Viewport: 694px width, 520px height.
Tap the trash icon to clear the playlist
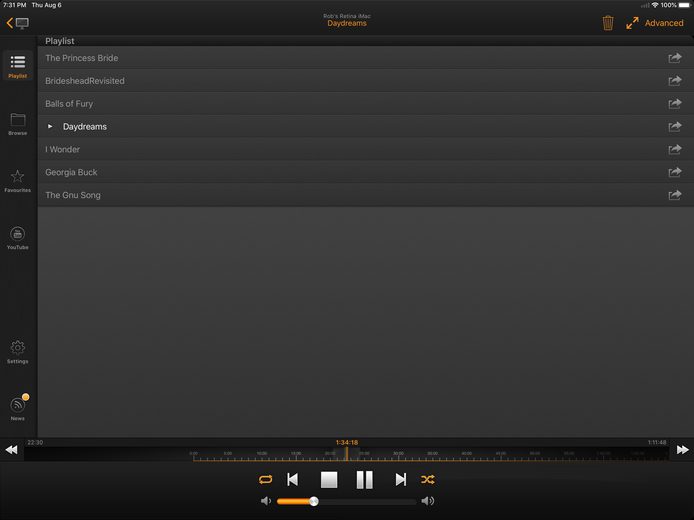point(608,23)
